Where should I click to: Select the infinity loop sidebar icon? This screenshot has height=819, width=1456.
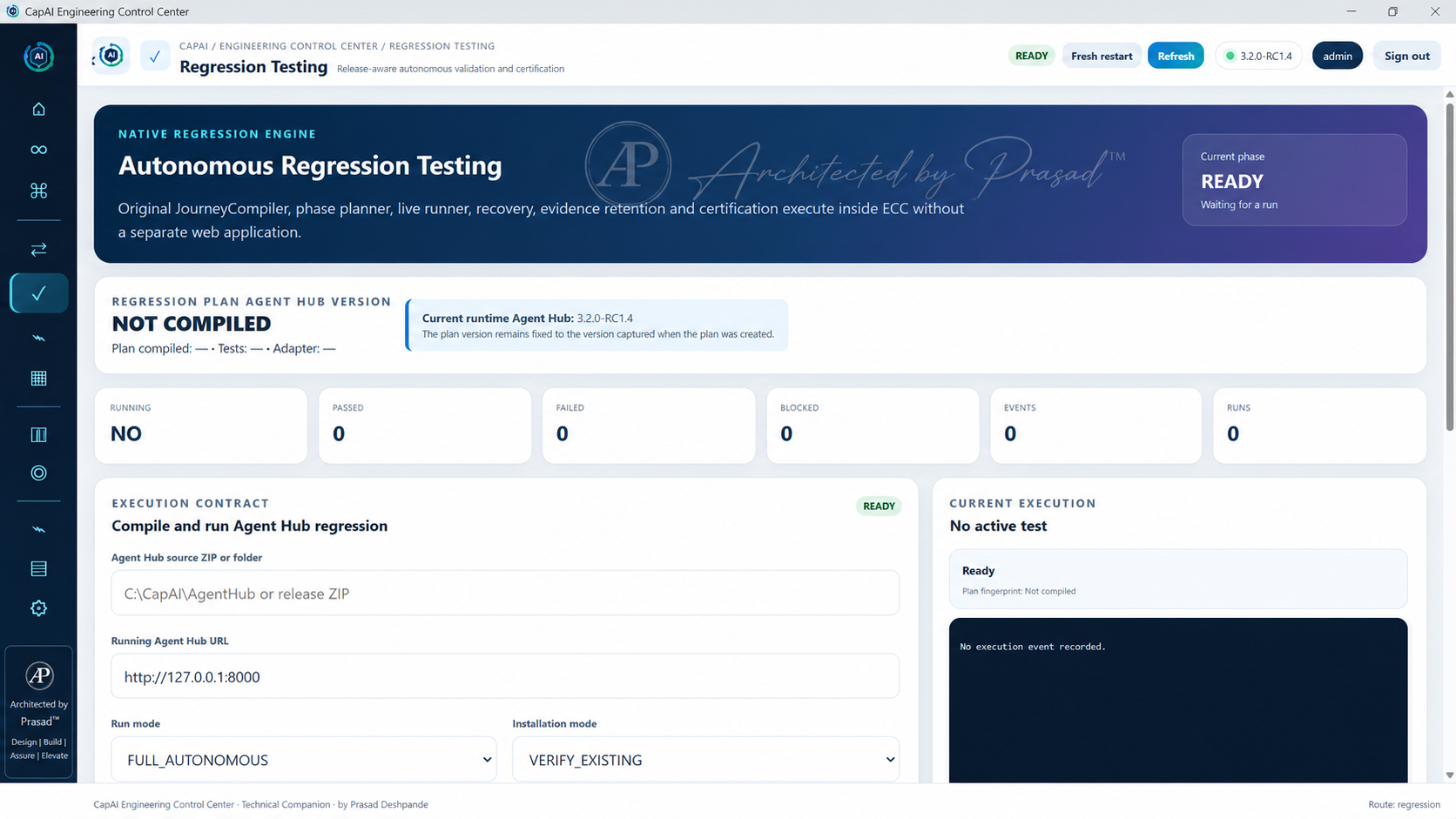[38, 150]
